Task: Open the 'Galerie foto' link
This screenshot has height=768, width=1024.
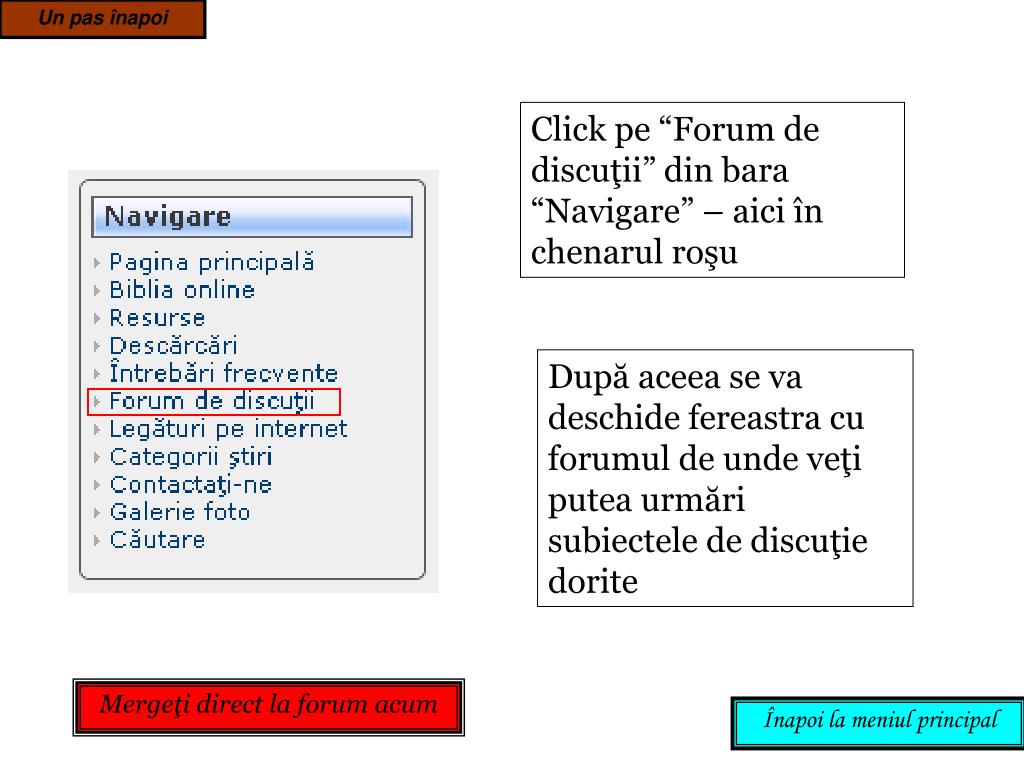Action: click(x=180, y=512)
